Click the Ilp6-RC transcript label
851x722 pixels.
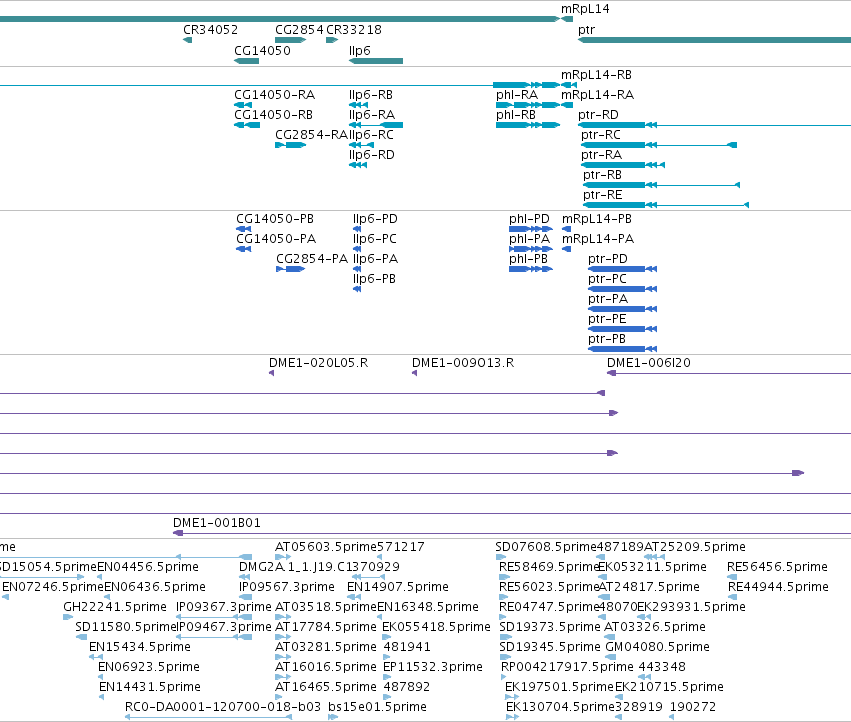pos(372,135)
